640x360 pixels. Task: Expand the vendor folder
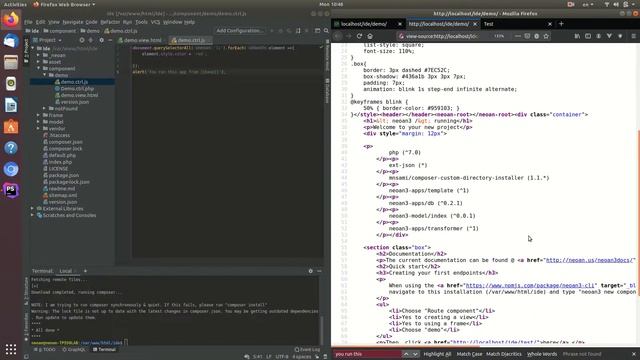pos(38,128)
